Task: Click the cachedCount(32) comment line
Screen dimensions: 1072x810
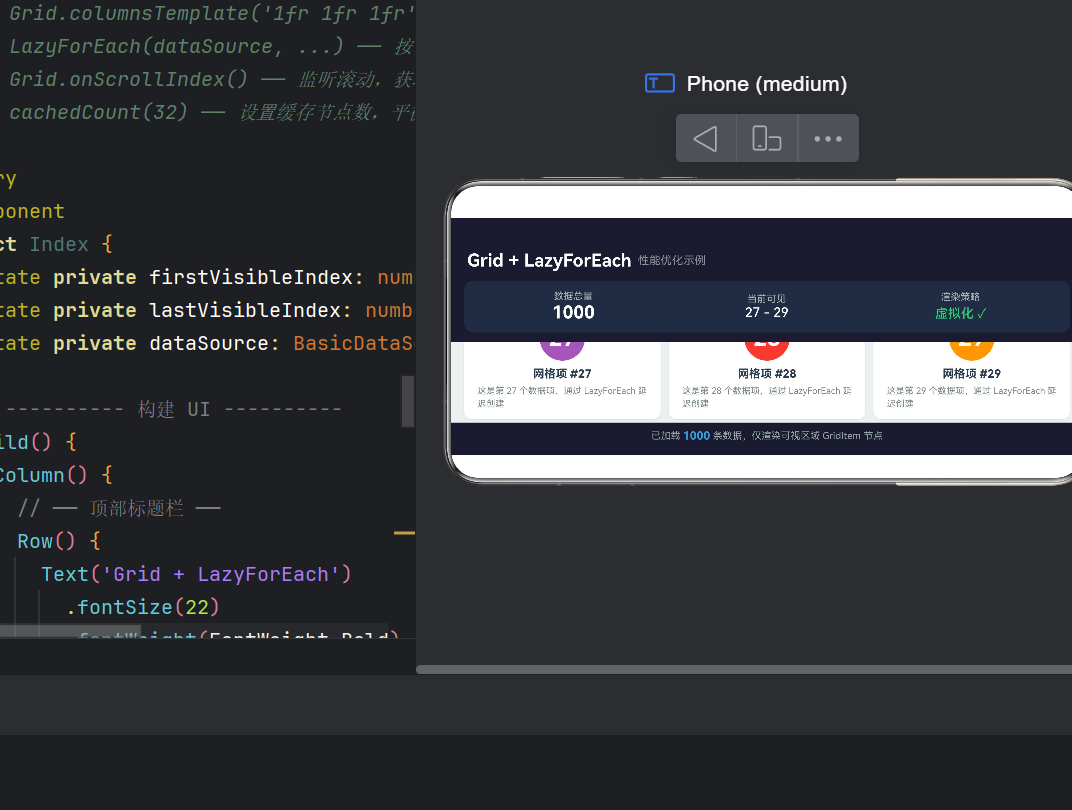Action: tap(212, 112)
